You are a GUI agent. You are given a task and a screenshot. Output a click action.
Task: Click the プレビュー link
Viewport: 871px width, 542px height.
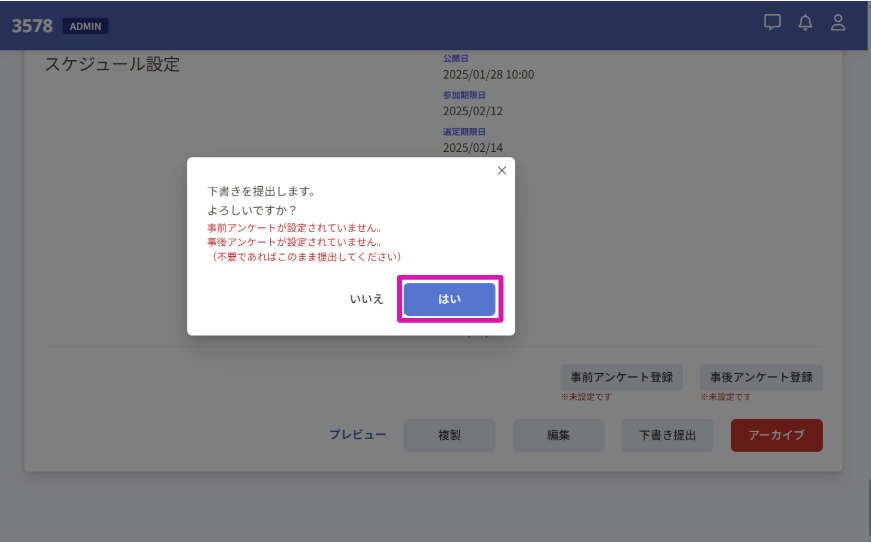[357, 435]
